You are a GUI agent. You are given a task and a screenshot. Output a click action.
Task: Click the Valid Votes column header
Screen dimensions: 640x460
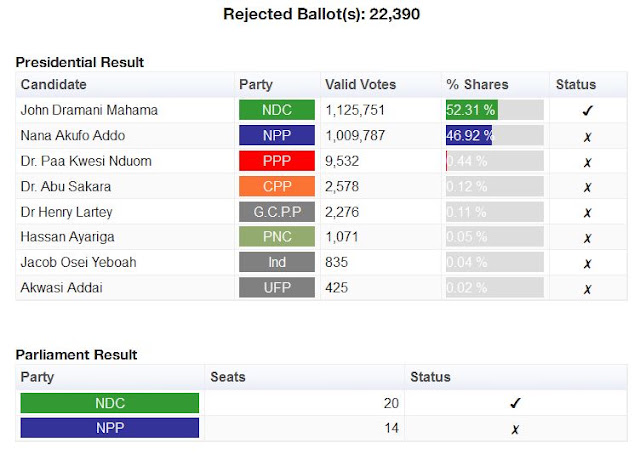[x=360, y=84]
